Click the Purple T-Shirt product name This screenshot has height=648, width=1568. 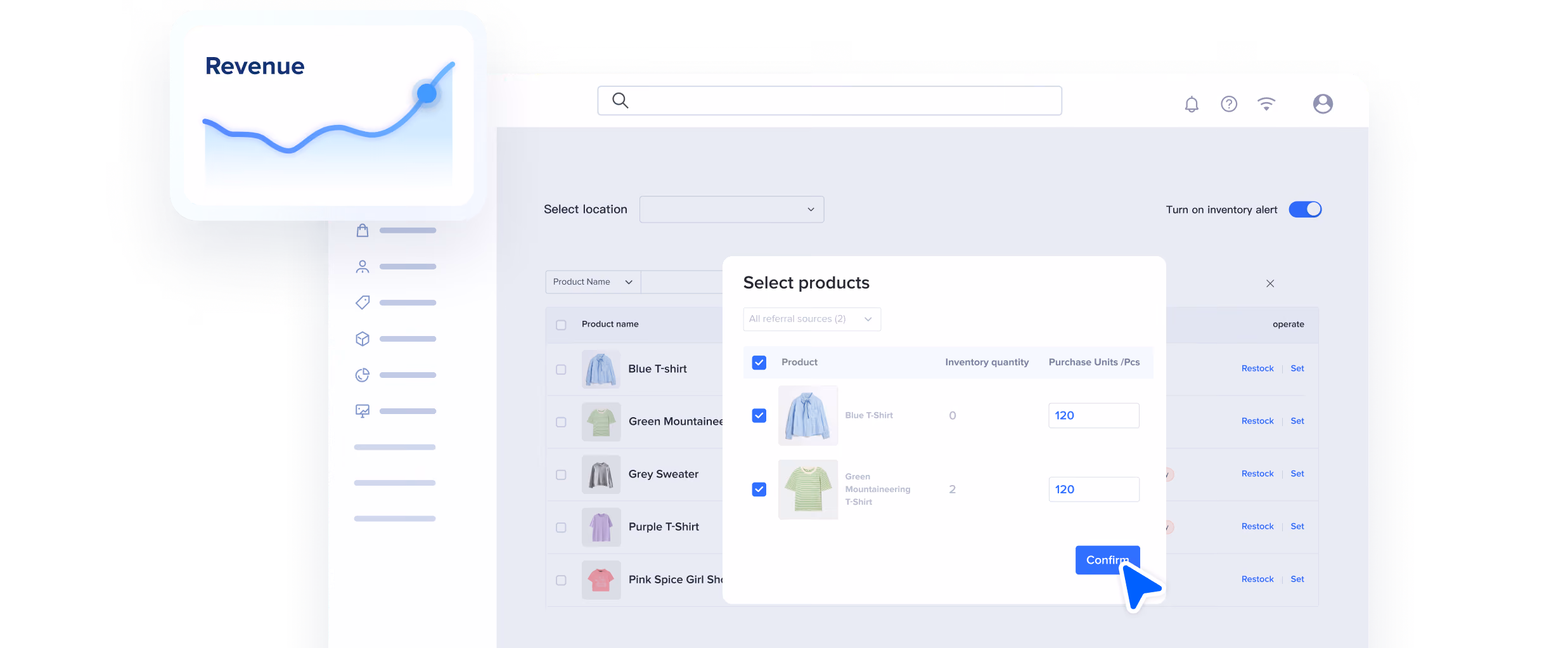click(664, 527)
